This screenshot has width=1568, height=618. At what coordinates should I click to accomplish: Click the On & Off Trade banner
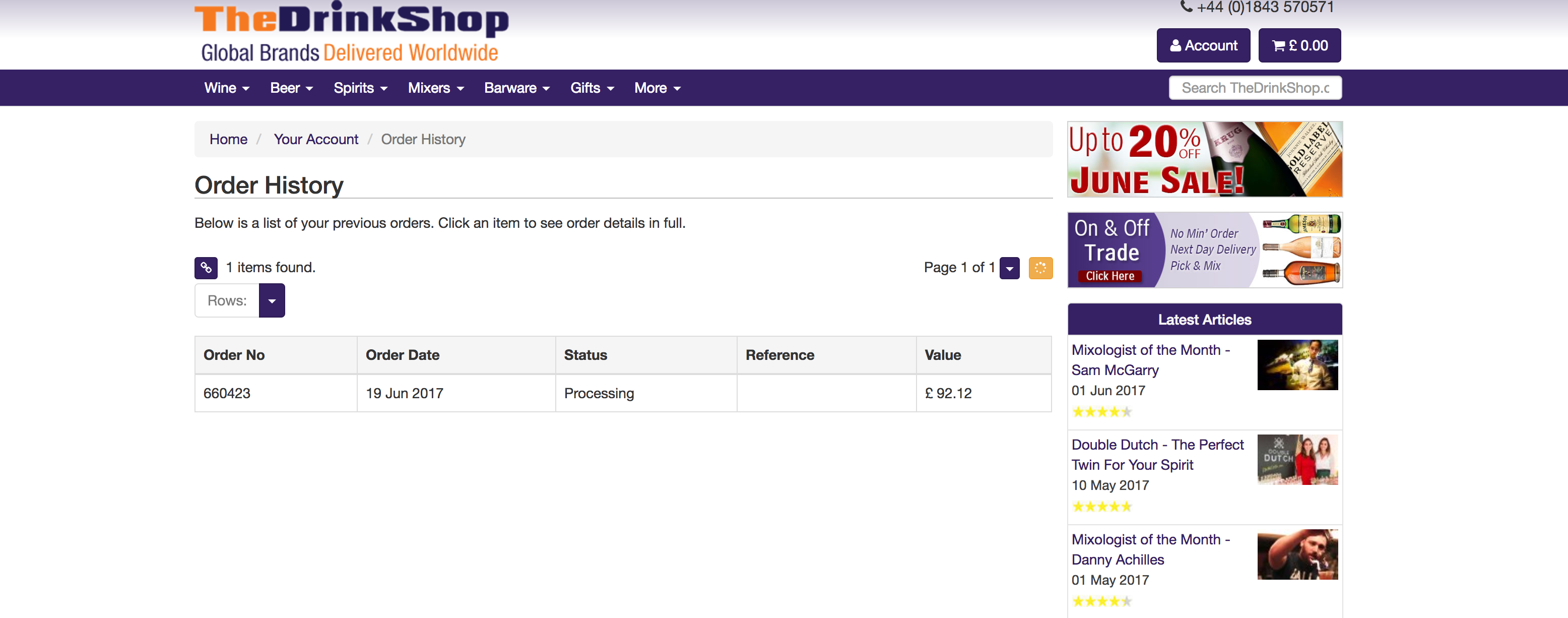pos(1204,250)
